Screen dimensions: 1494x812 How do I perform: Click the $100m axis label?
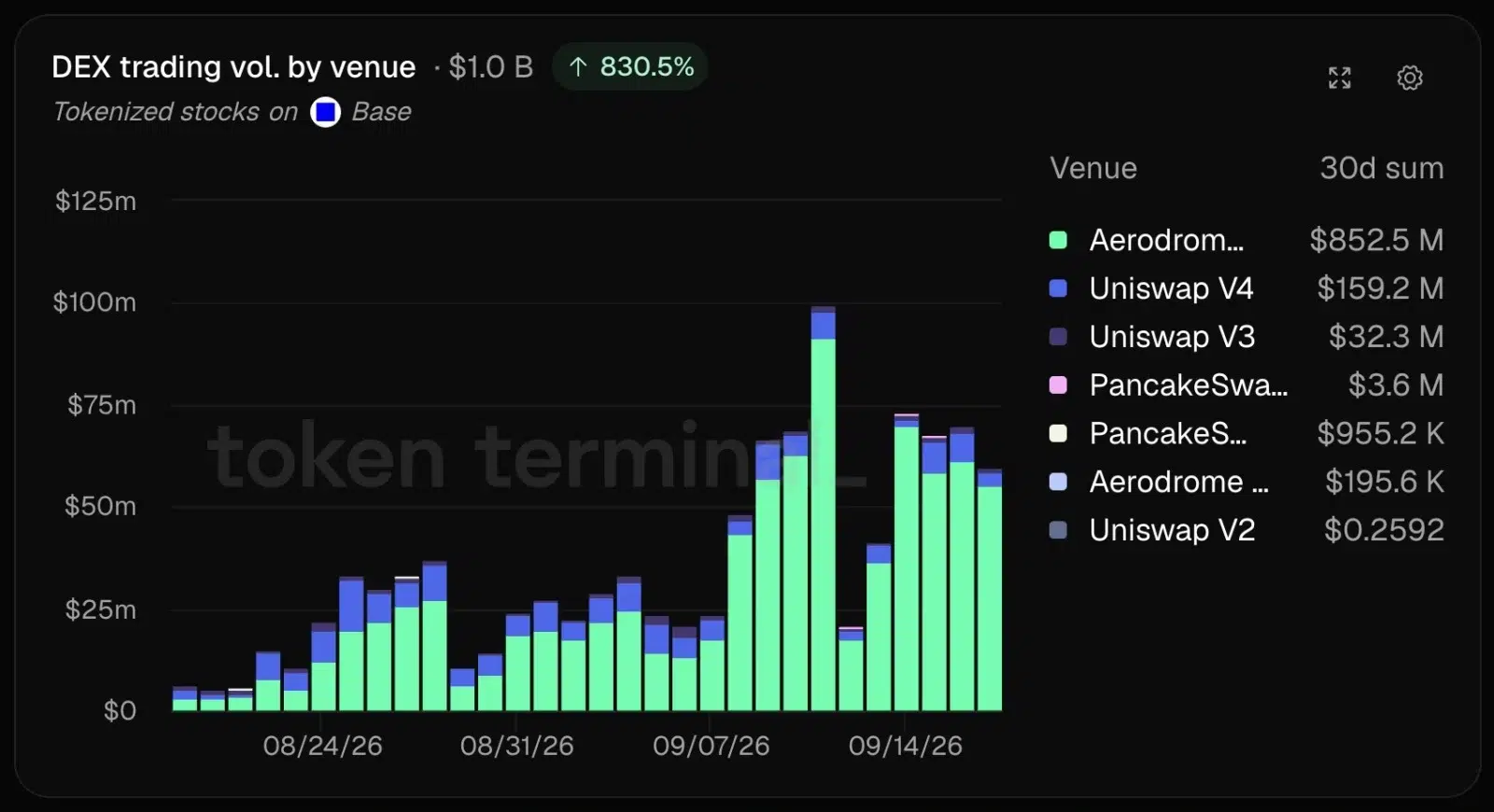tap(94, 302)
